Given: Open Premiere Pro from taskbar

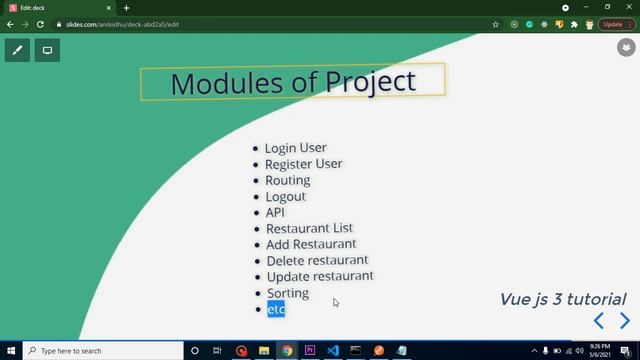Looking at the screenshot, I should [310, 351].
